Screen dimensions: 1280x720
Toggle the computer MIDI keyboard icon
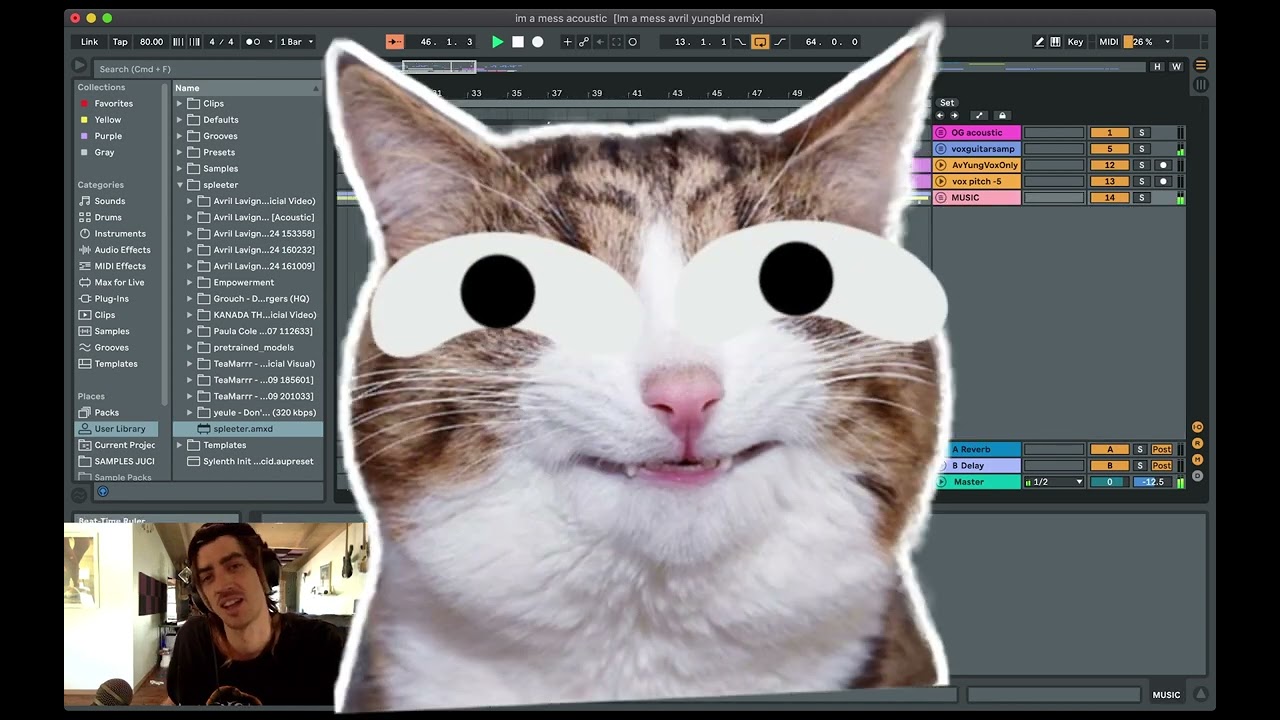[1055, 42]
